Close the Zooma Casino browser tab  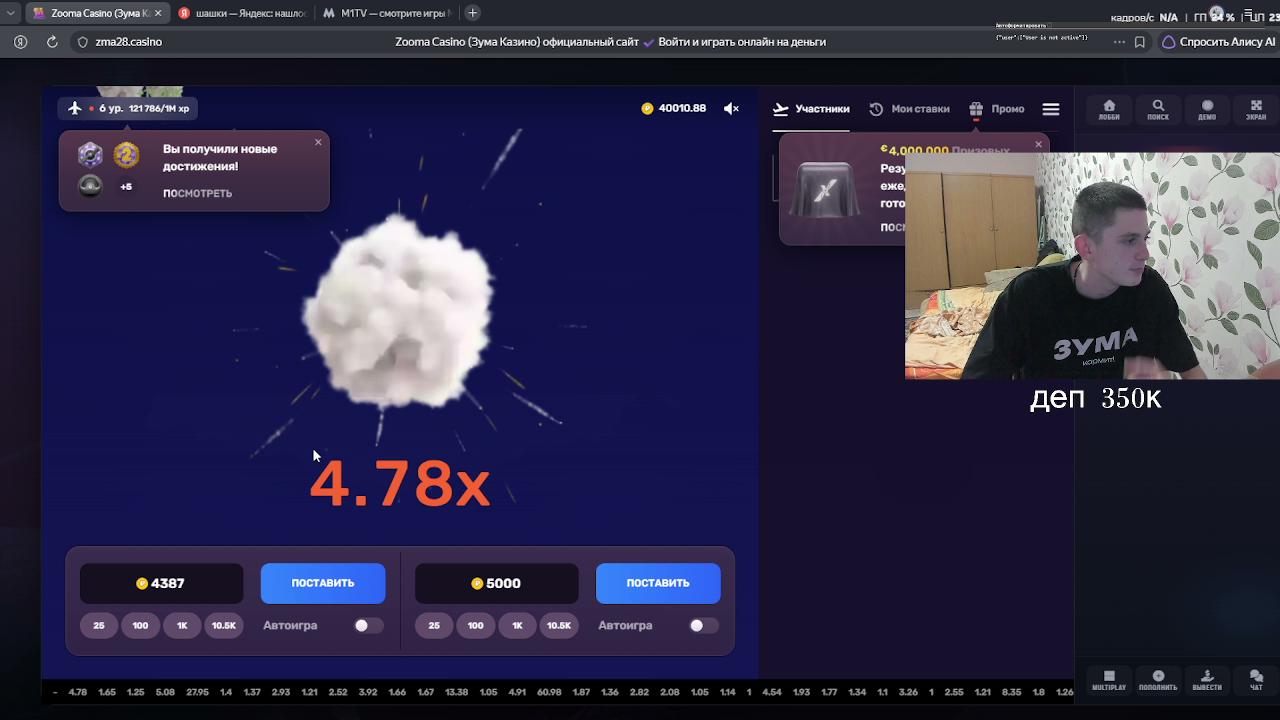tap(158, 13)
